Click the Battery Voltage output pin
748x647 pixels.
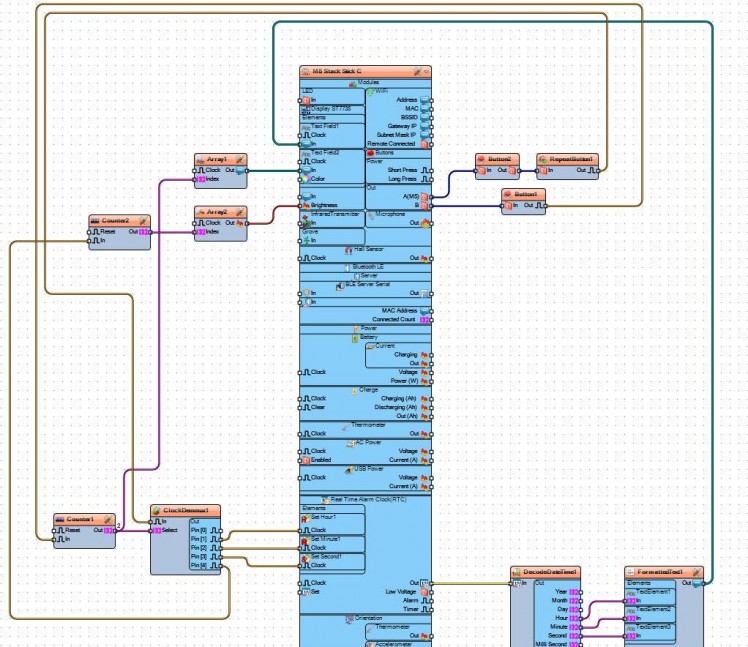[x=431, y=373]
